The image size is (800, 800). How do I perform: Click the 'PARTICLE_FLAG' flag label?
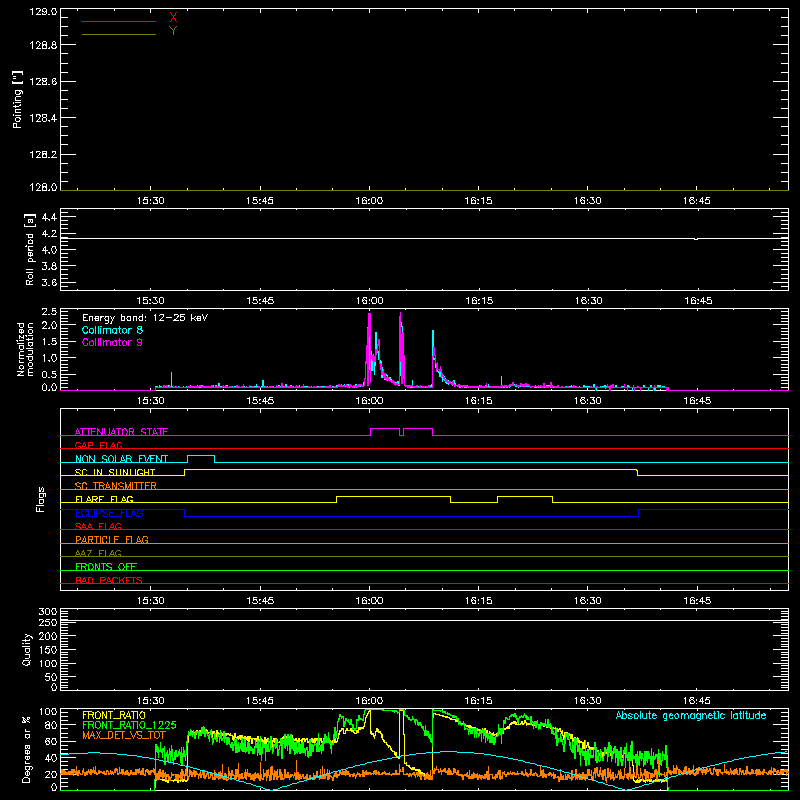coord(112,540)
